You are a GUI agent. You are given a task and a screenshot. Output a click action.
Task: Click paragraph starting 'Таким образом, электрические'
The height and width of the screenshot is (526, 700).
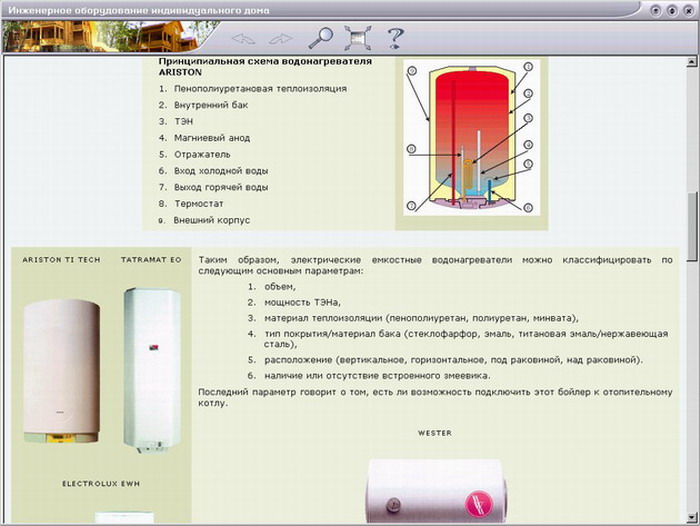pyautogui.click(x=435, y=265)
